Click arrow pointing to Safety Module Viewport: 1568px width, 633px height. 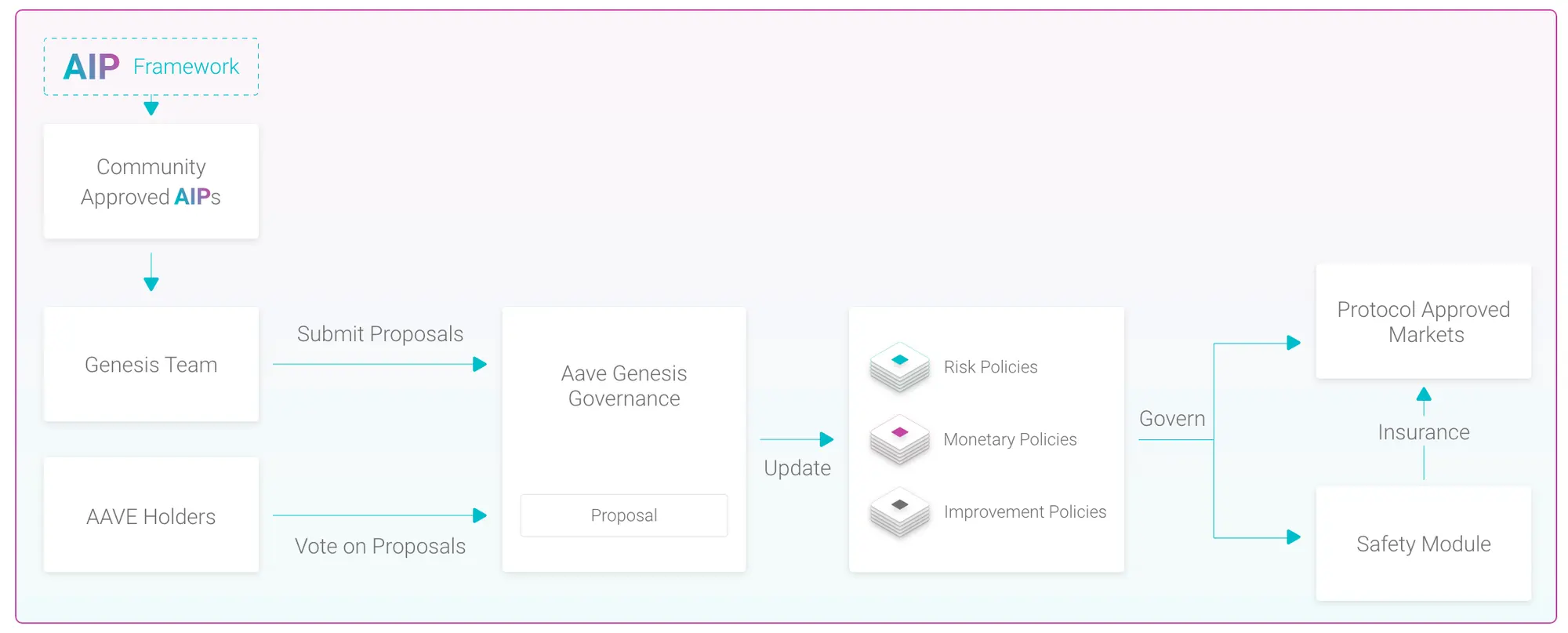click(1294, 537)
